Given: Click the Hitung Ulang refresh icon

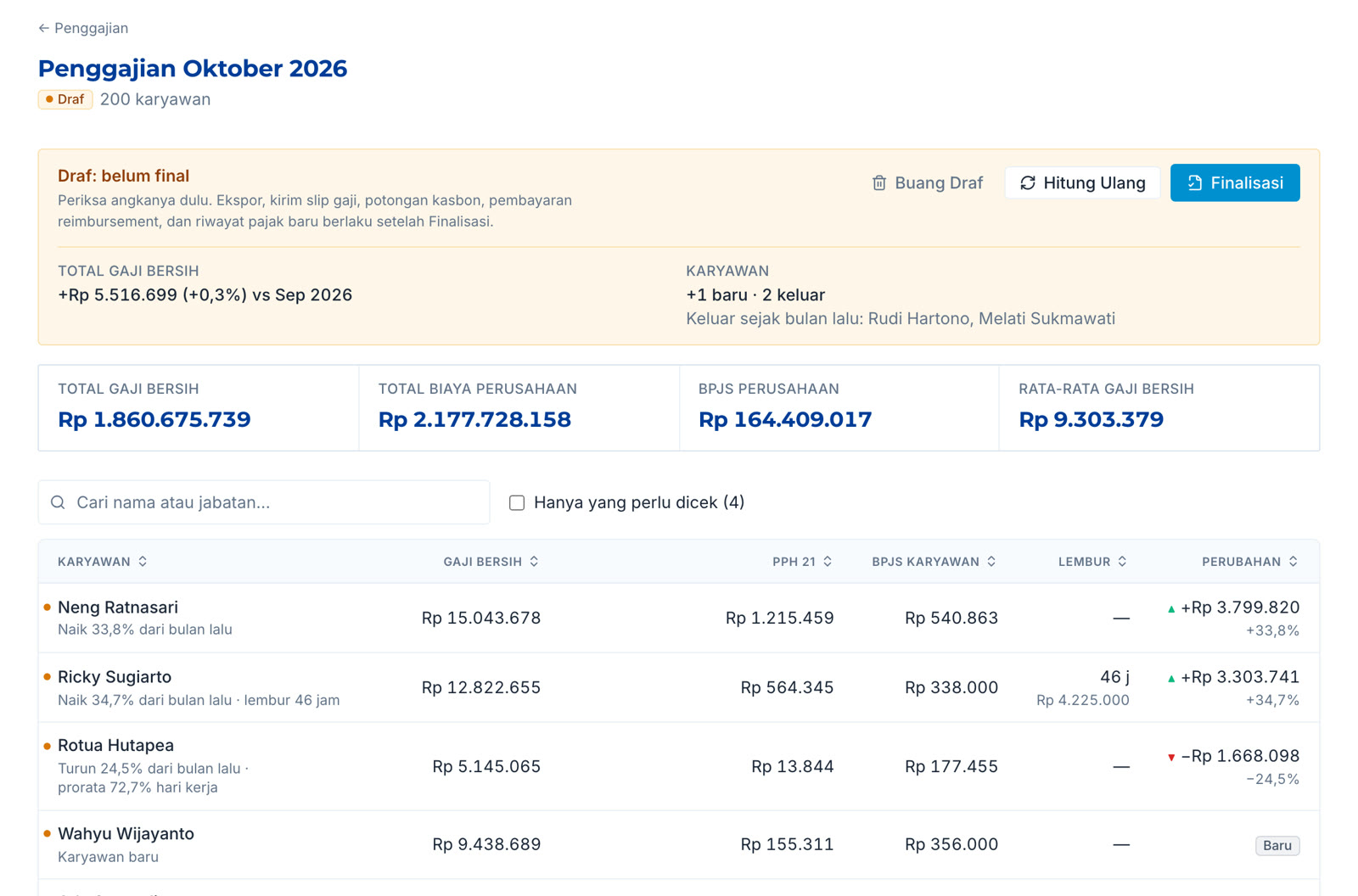Looking at the screenshot, I should pyautogui.click(x=1028, y=183).
